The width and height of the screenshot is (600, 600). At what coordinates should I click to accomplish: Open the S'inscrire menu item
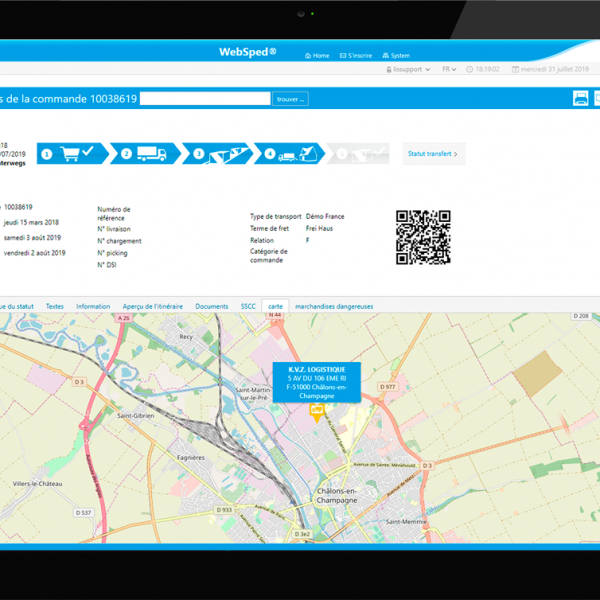click(356, 56)
